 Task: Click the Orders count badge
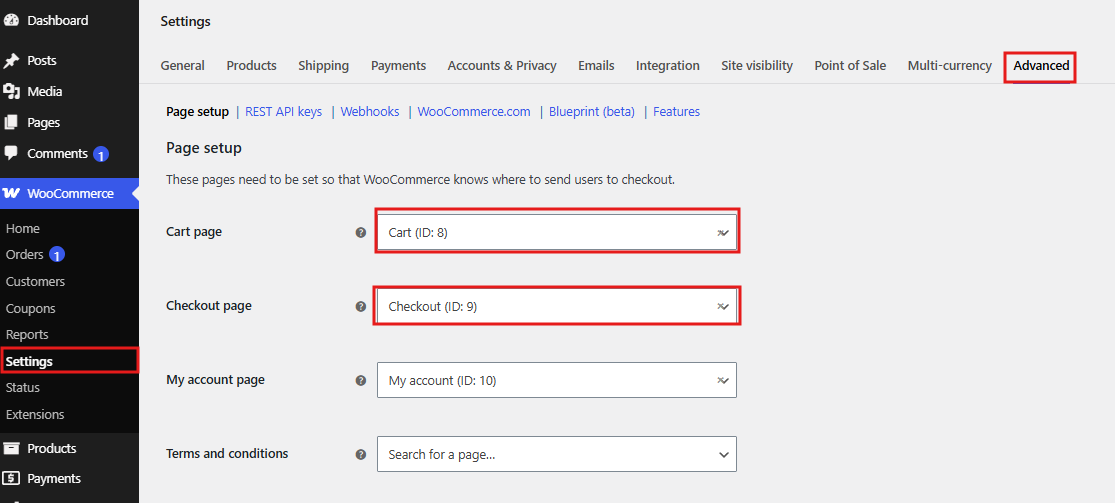tap(58, 254)
